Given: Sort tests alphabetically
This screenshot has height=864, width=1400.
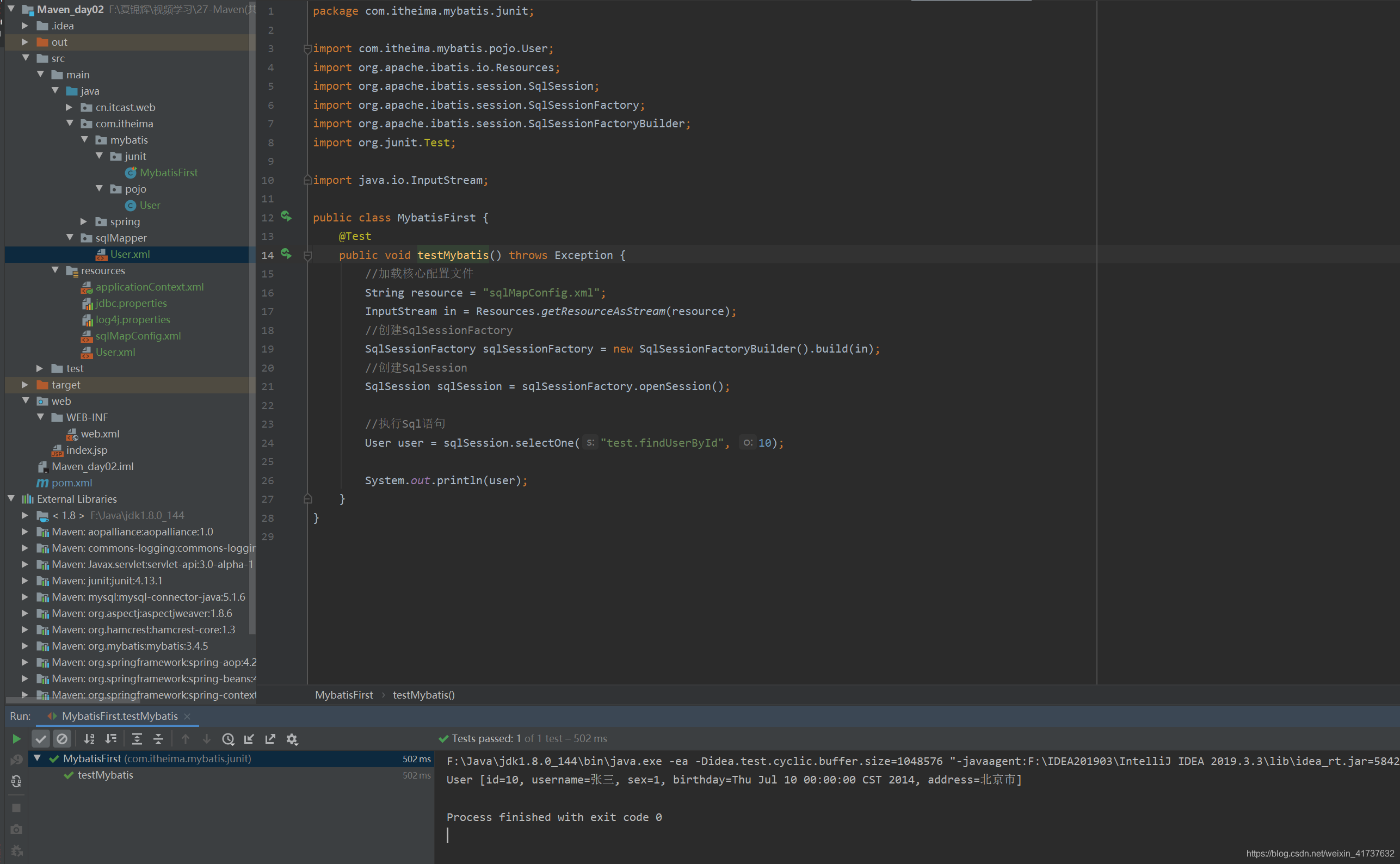Looking at the screenshot, I should pyautogui.click(x=89, y=739).
